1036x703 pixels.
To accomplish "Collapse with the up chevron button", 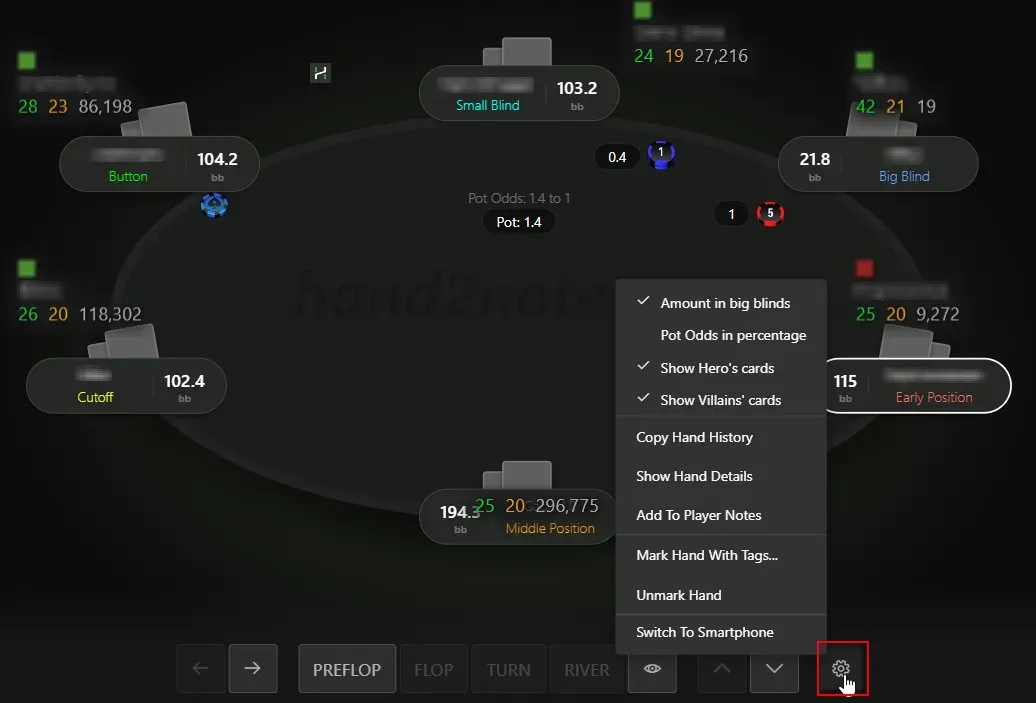I will coord(722,668).
